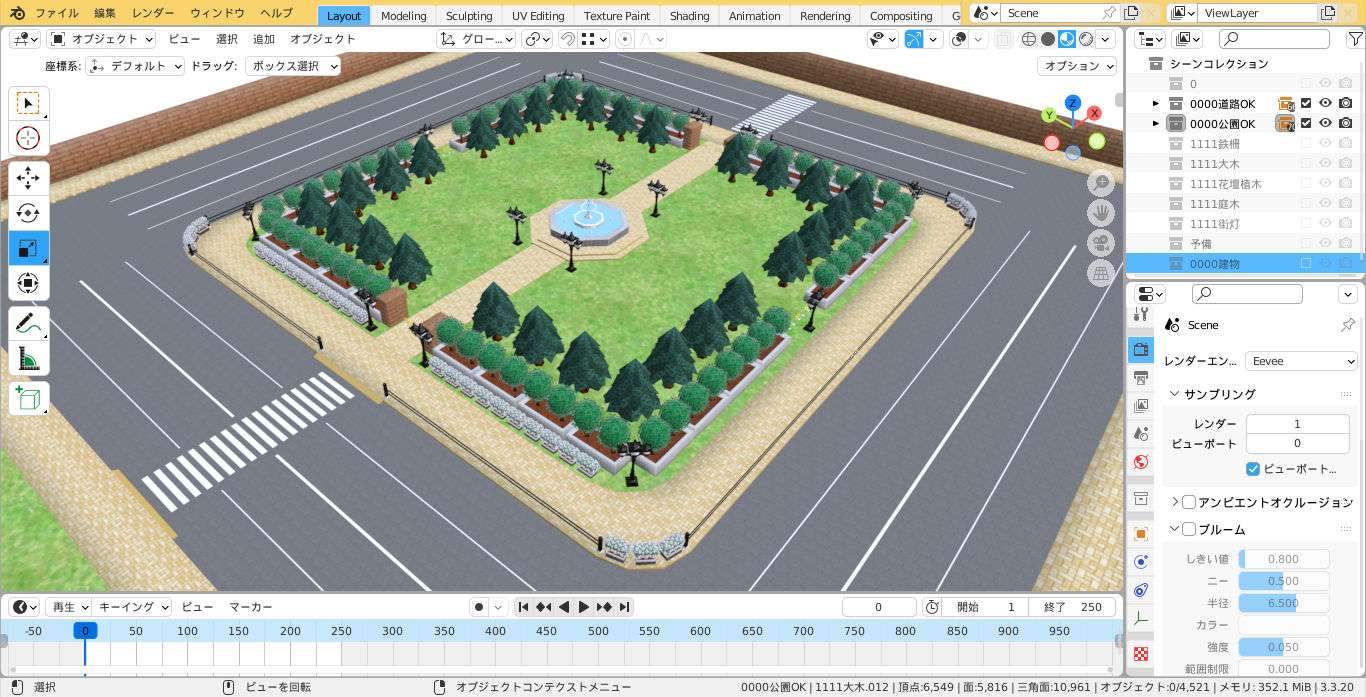Open the ボックス選択 drag dropdown

click(x=293, y=66)
